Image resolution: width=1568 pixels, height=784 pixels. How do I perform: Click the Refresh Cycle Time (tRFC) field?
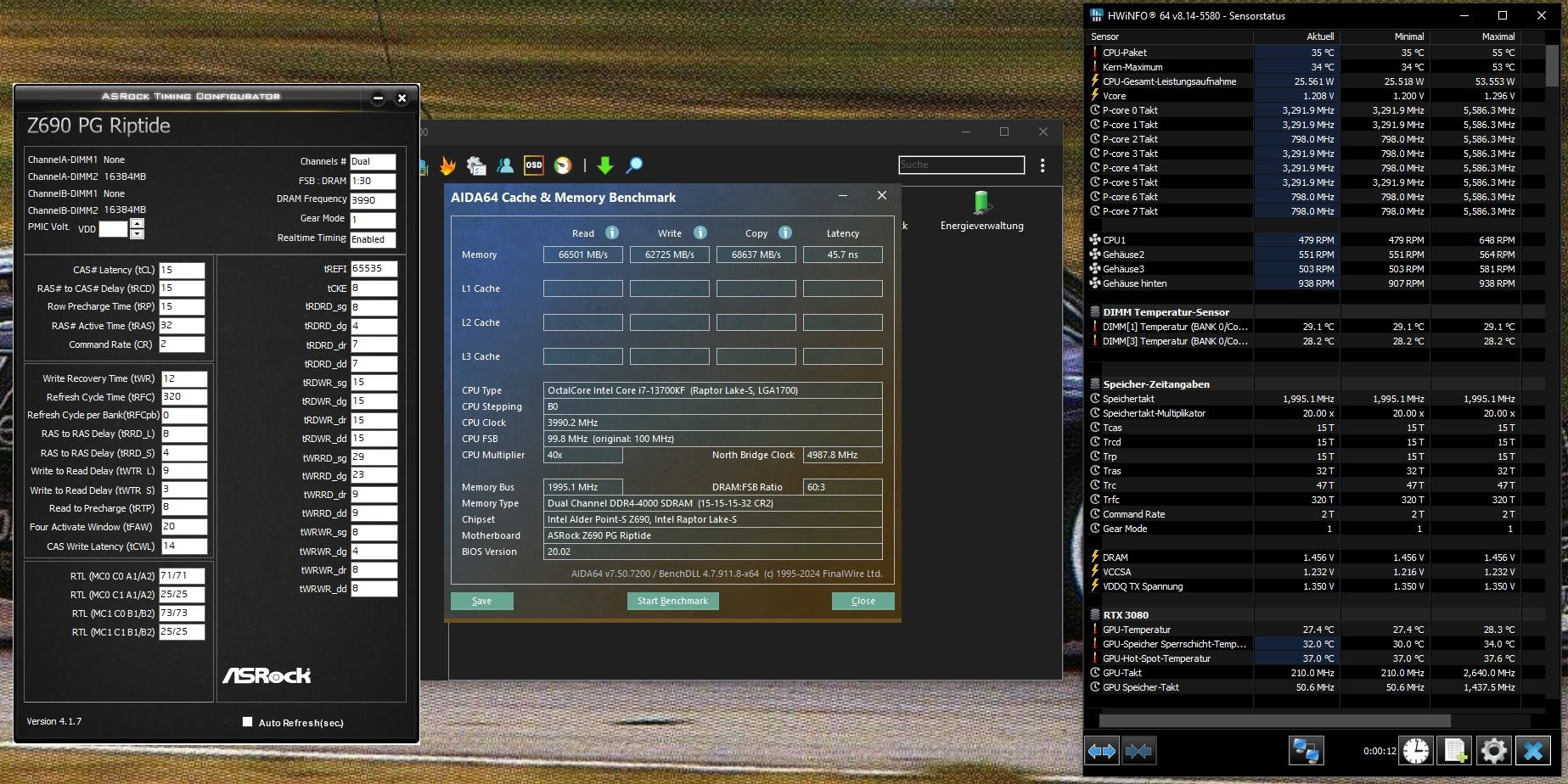[183, 397]
